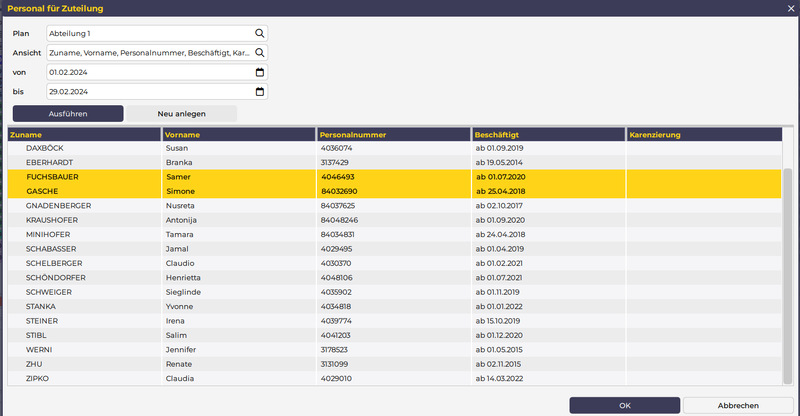
Task: Confirm selection with the OK button
Action: [x=625, y=405]
